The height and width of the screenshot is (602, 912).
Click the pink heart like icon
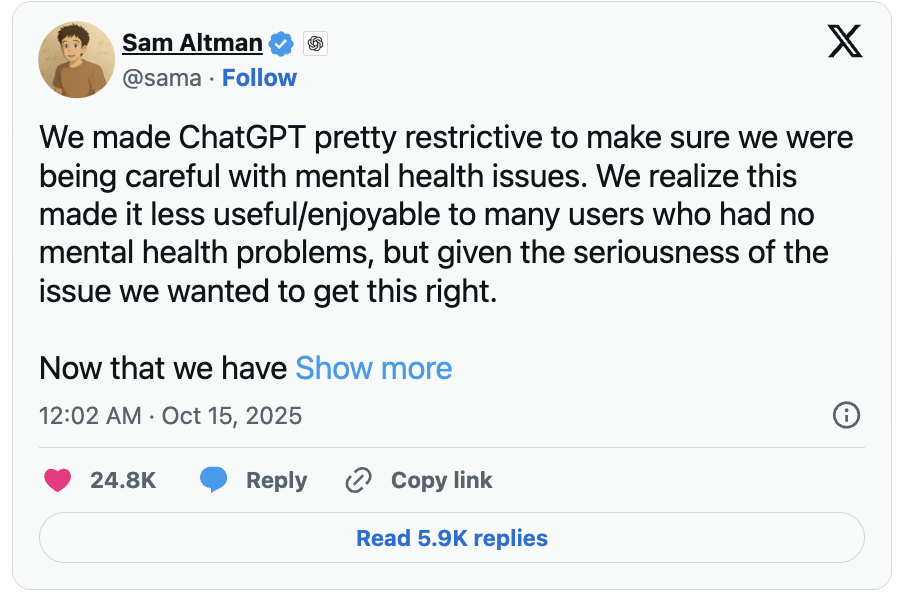pyautogui.click(x=58, y=480)
